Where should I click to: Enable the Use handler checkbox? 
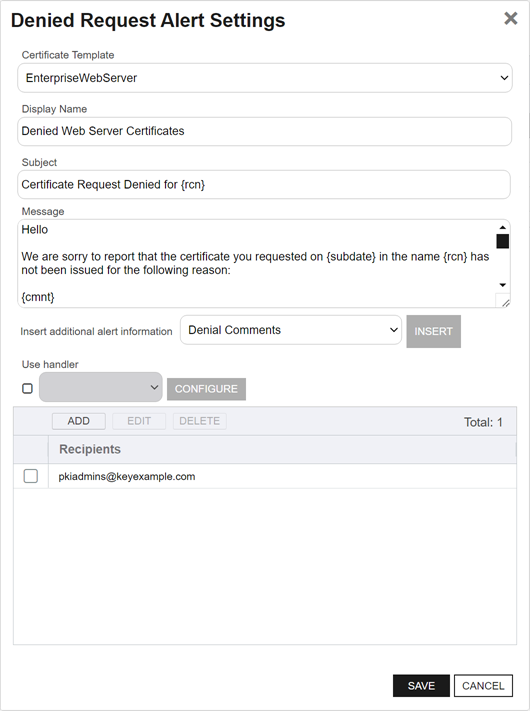[28, 389]
